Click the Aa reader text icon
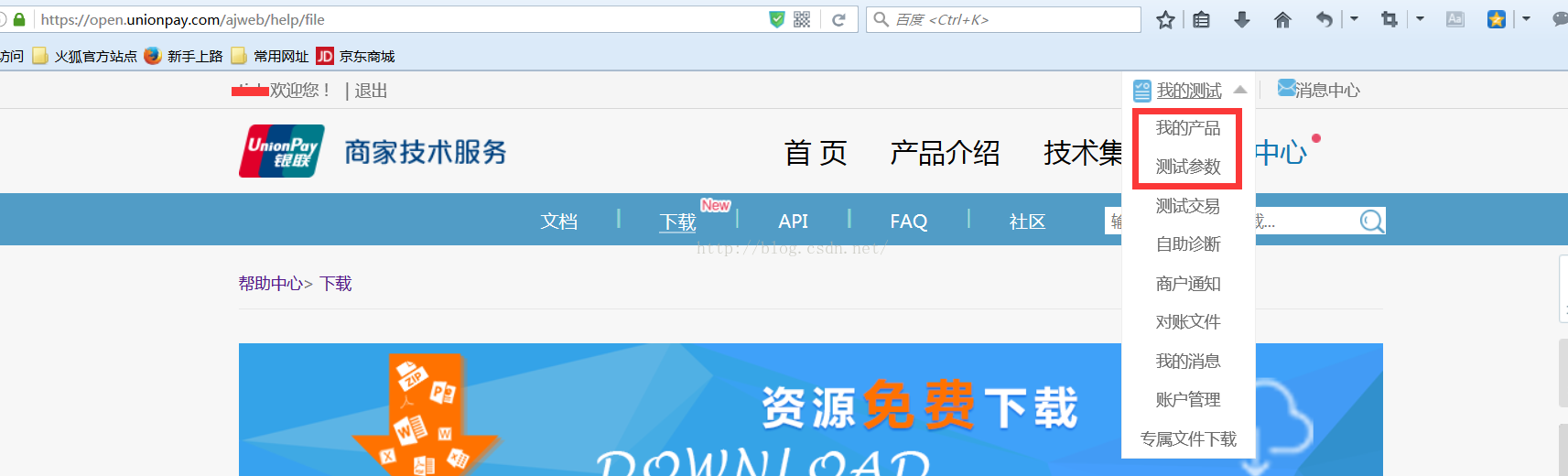The image size is (1568, 476). [1455, 19]
